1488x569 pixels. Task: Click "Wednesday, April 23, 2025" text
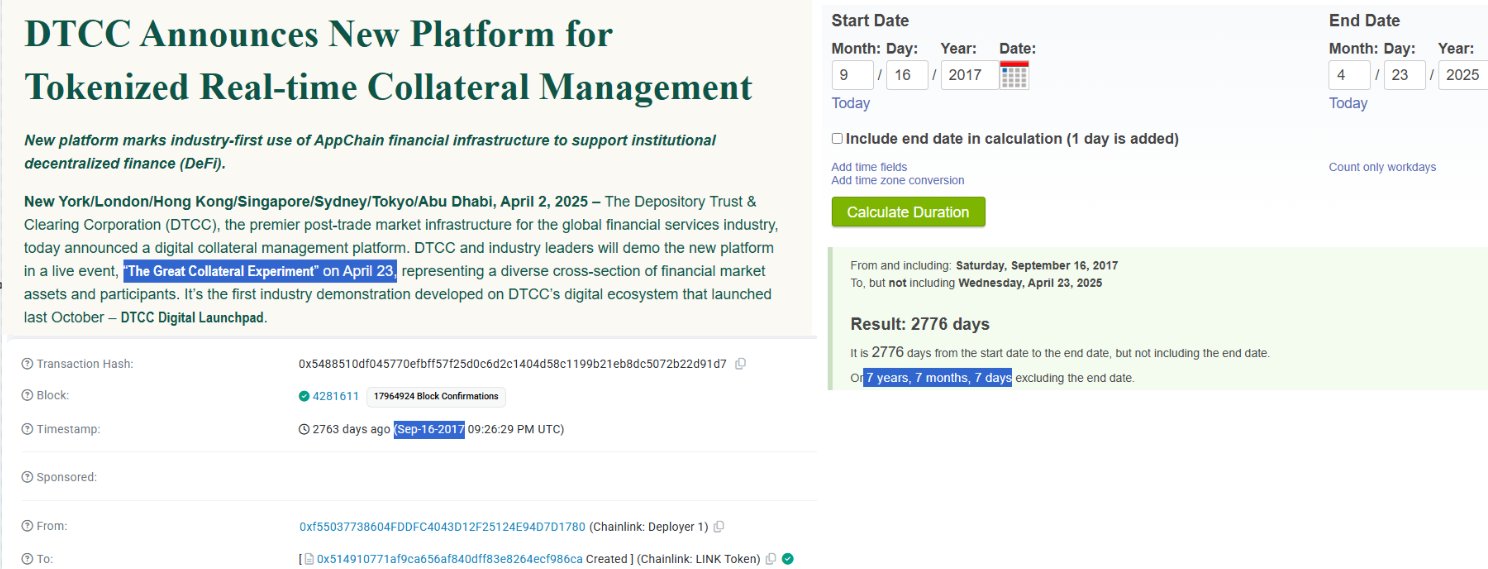(1030, 283)
